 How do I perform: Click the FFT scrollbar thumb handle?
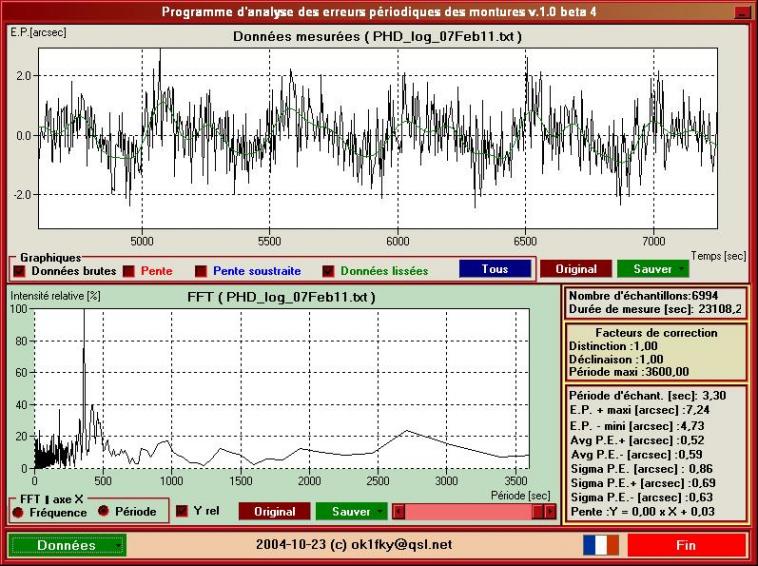tap(538, 511)
